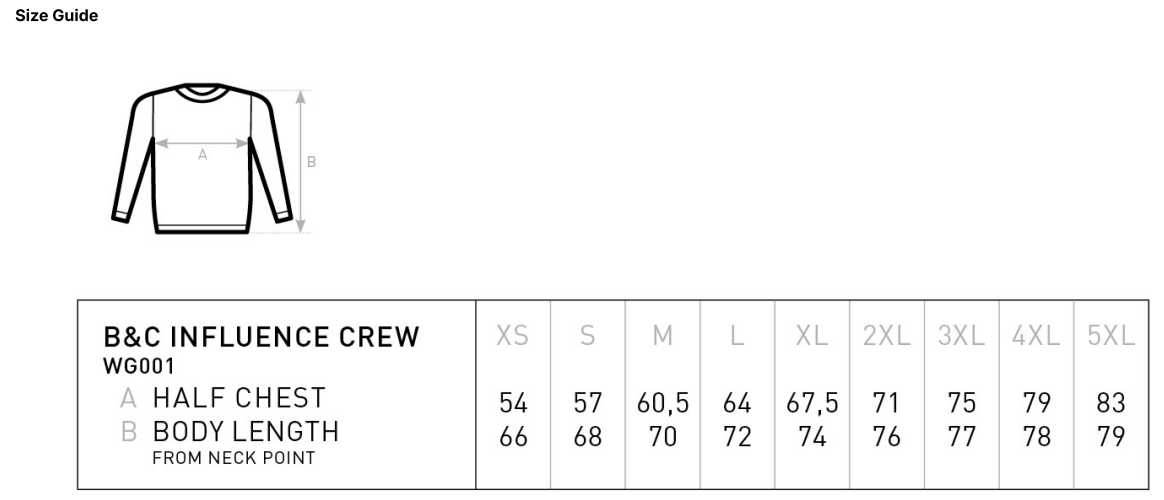Screen dimensions: 1164x500
Task: Select the 3XL size column header
Action: click(x=962, y=336)
